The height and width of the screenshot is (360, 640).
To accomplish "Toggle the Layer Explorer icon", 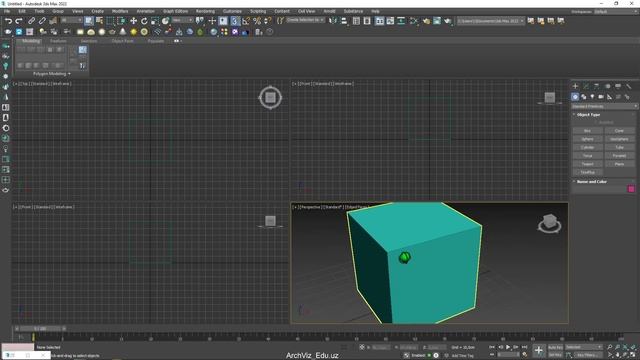I will coord(367,20).
